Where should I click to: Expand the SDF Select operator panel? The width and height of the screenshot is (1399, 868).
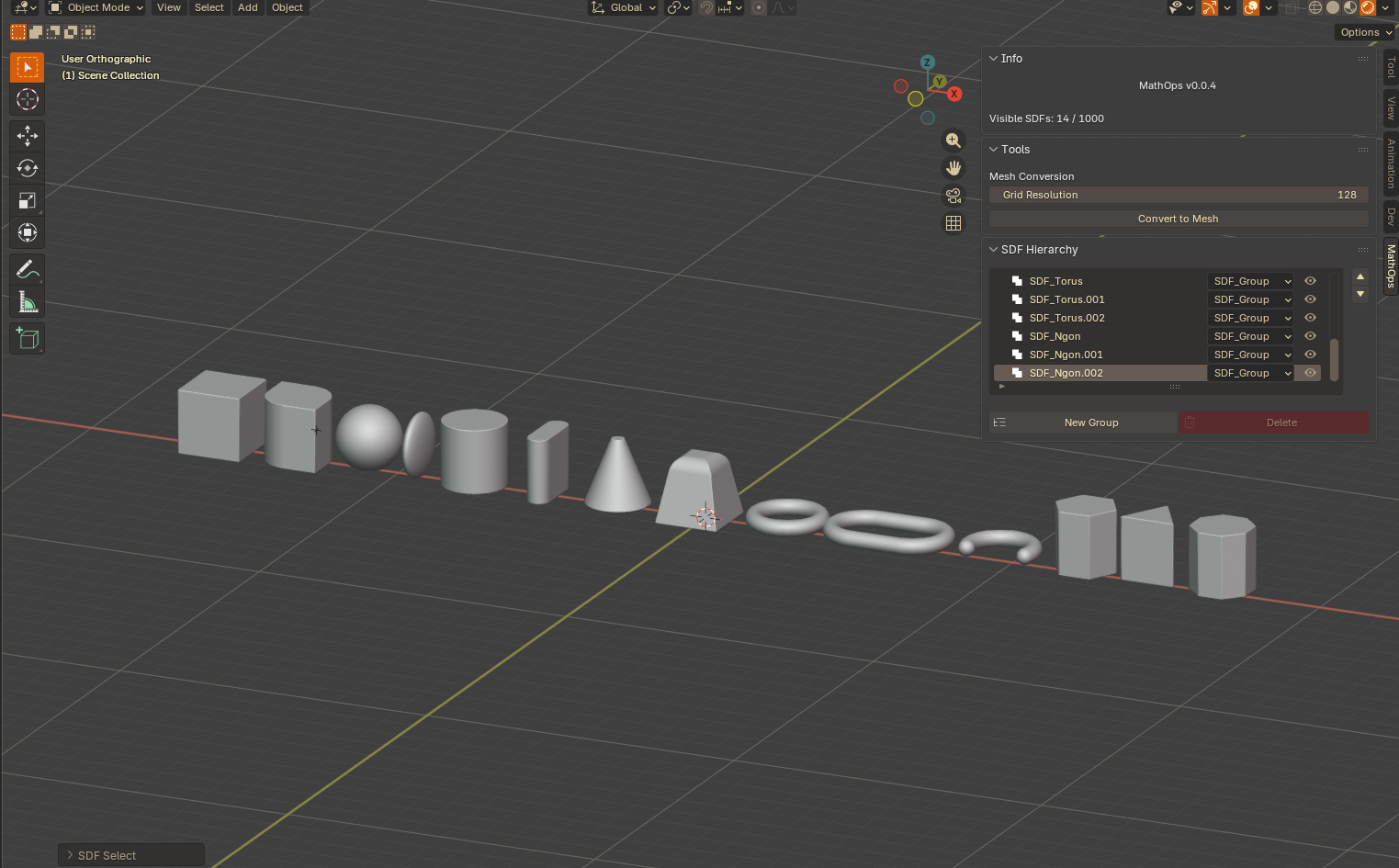coord(130,855)
